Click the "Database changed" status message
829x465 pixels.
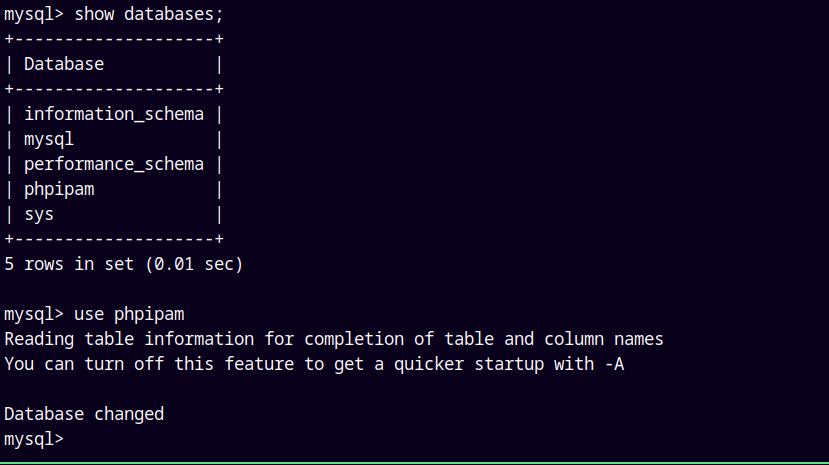tap(84, 414)
